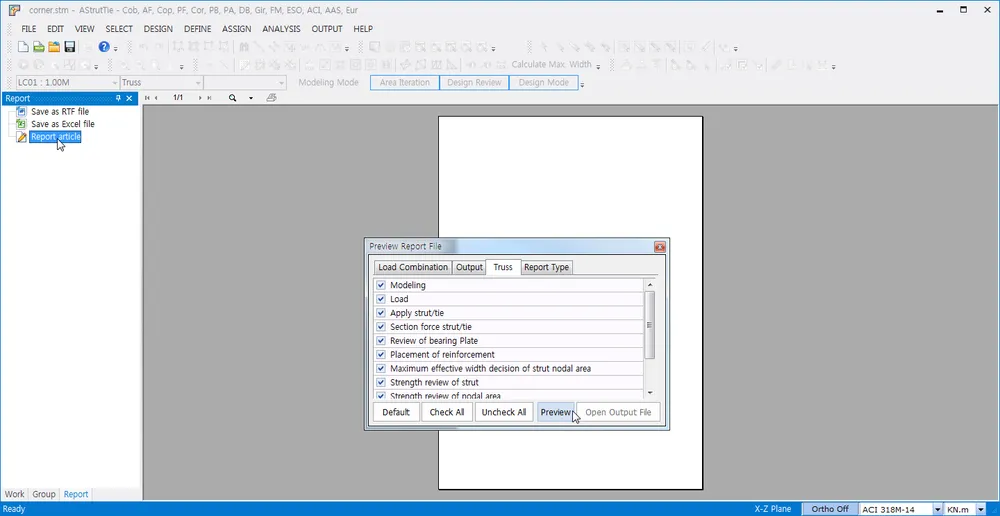Open the zoom level dropdown arrow

pos(251,98)
